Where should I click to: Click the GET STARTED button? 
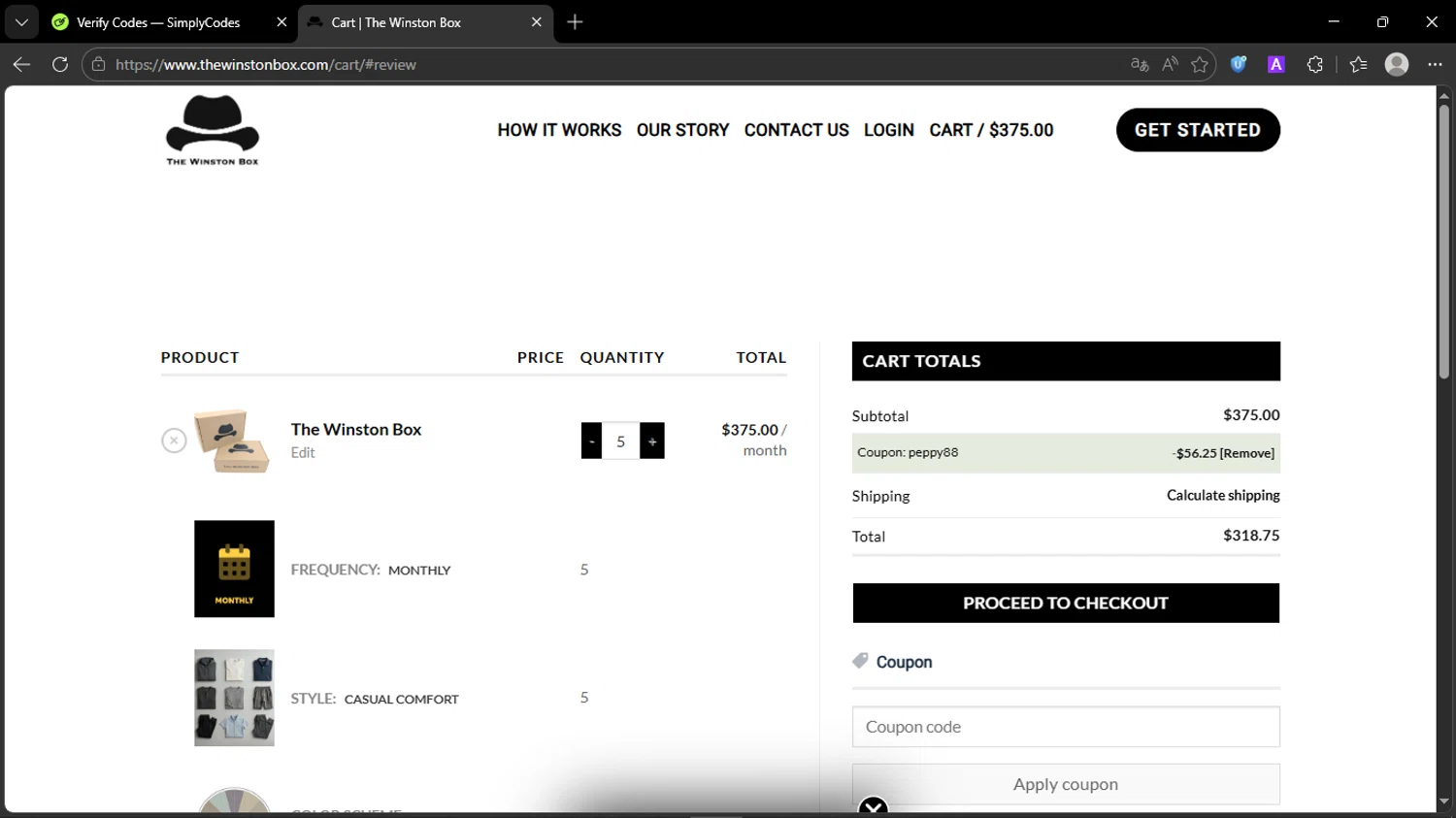(x=1198, y=130)
